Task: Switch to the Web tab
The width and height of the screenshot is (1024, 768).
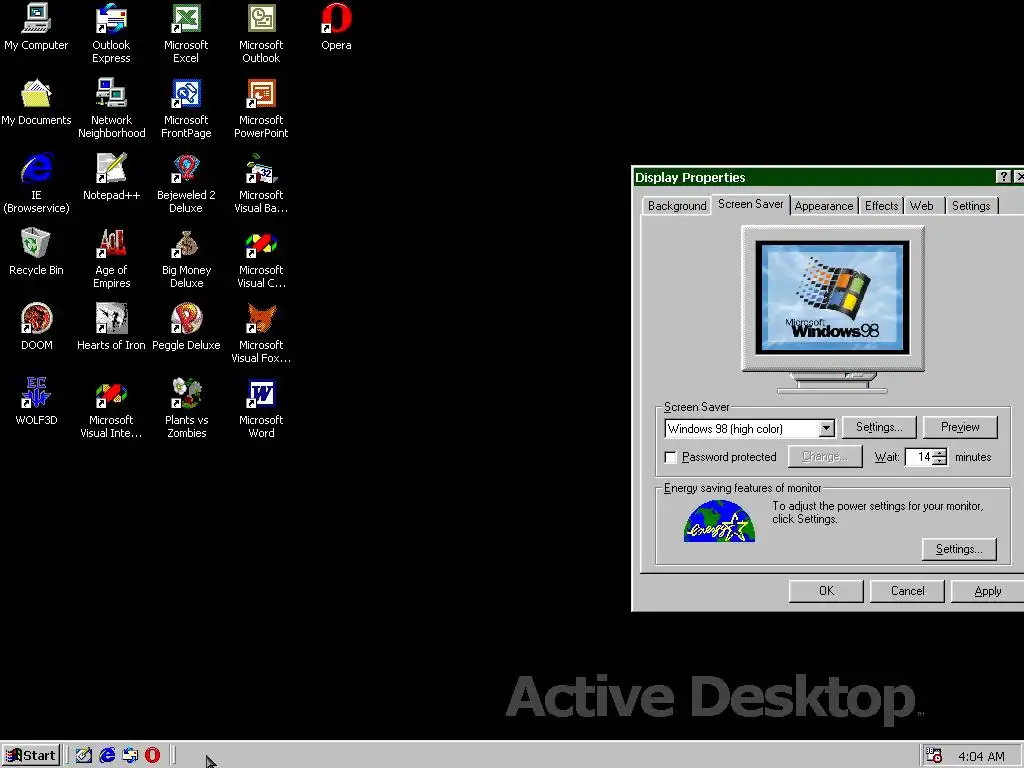Action: 921,206
